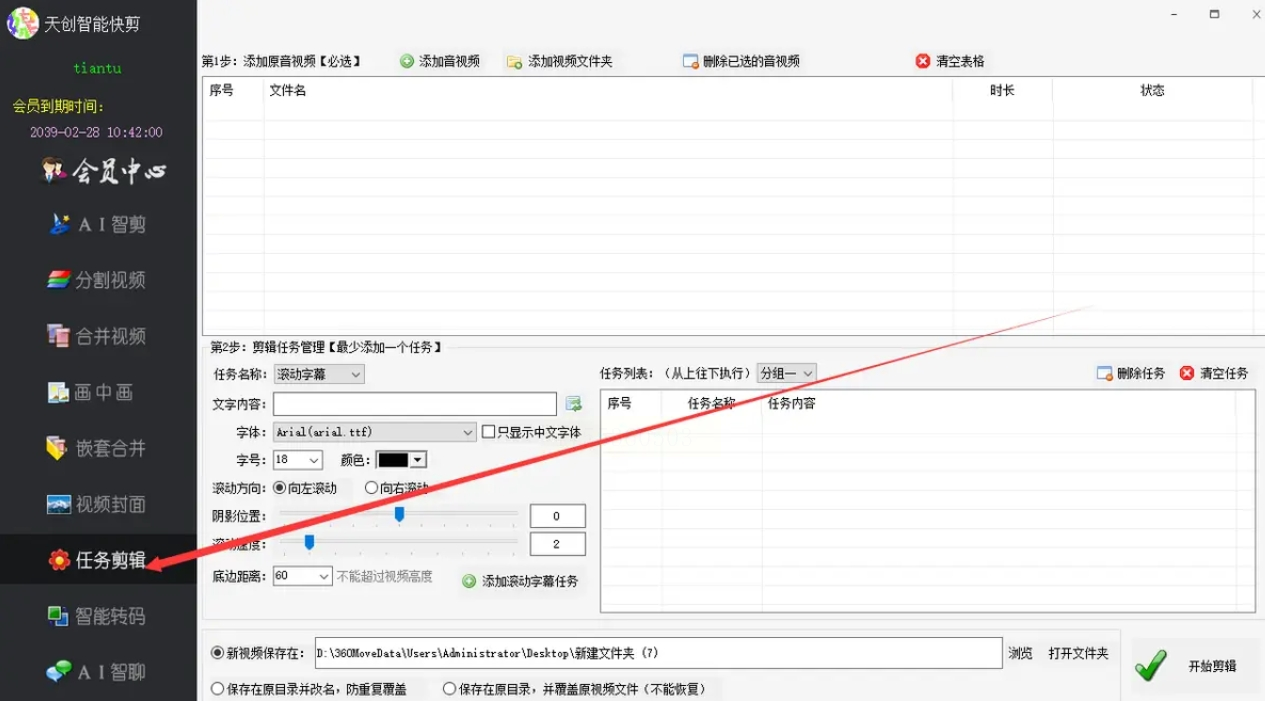Open the 字体 Arial dropdown
Screen dimensions: 1265x701
[375, 432]
